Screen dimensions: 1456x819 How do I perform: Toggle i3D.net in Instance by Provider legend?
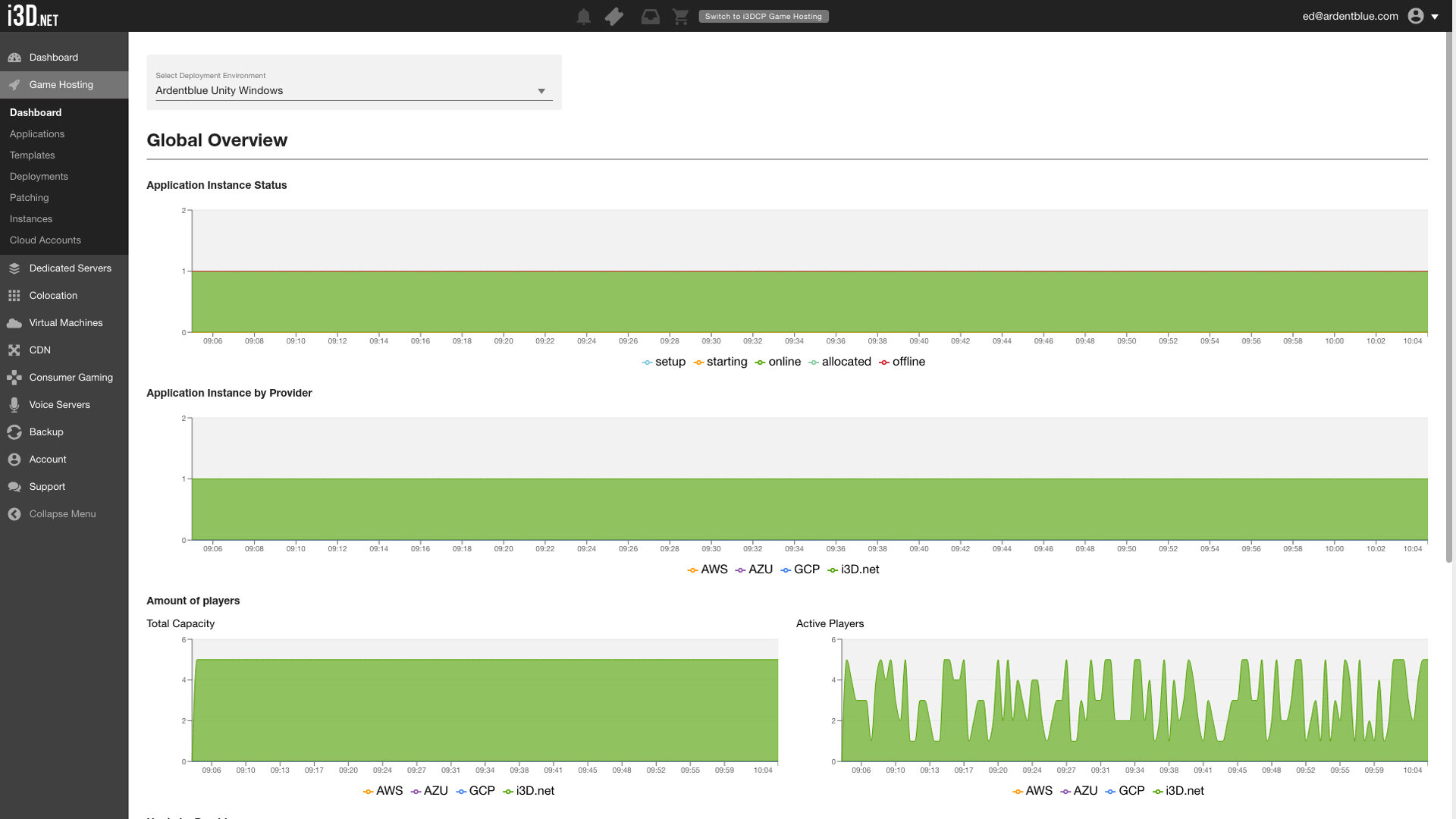(x=853, y=570)
